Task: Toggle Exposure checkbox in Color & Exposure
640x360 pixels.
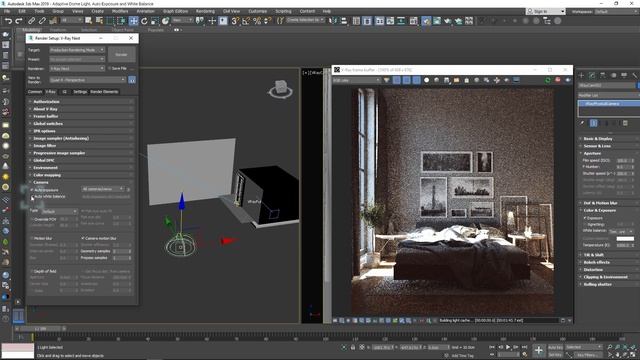Action: click(x=584, y=218)
